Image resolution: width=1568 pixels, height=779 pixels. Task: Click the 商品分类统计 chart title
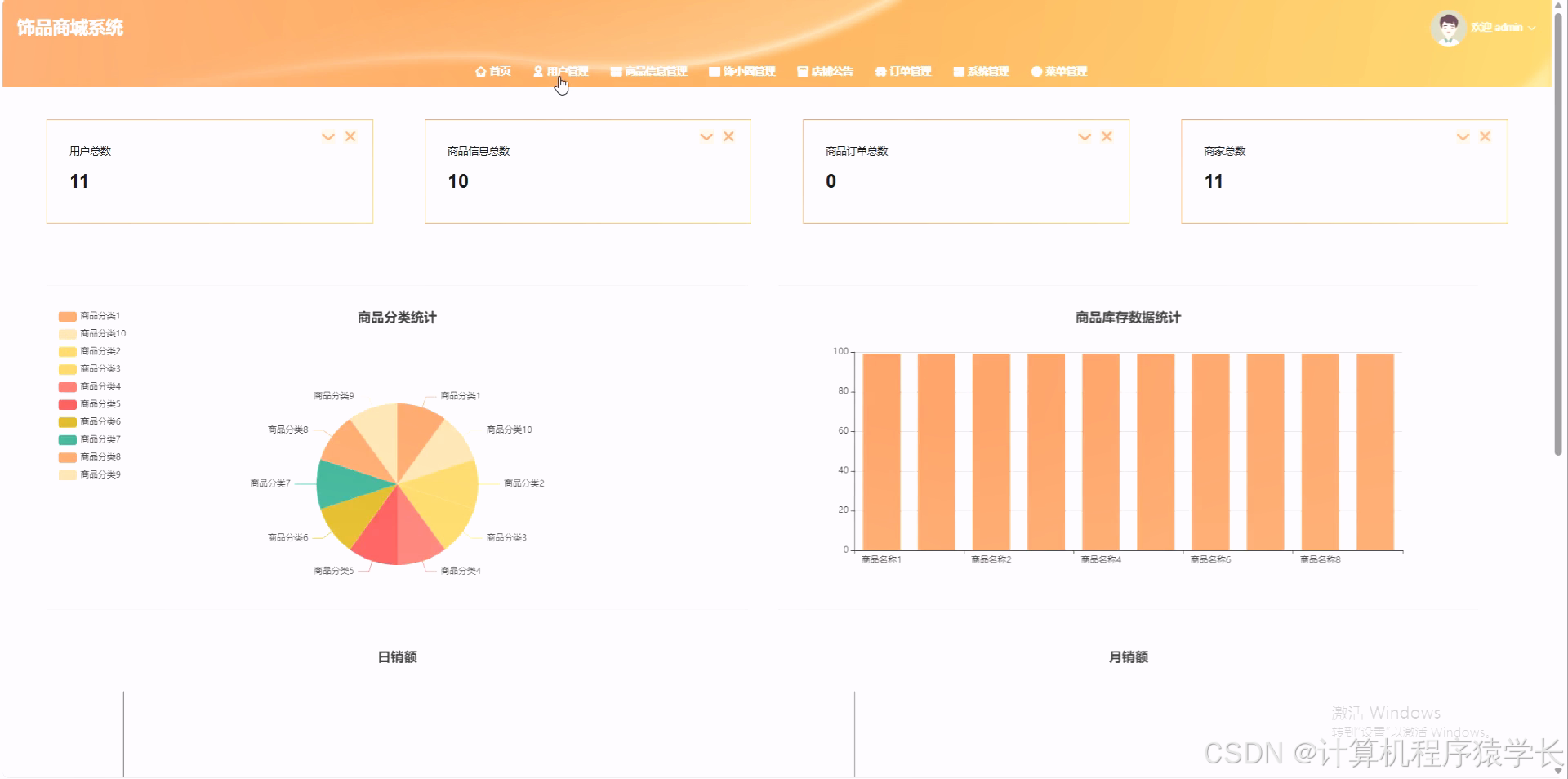click(397, 318)
